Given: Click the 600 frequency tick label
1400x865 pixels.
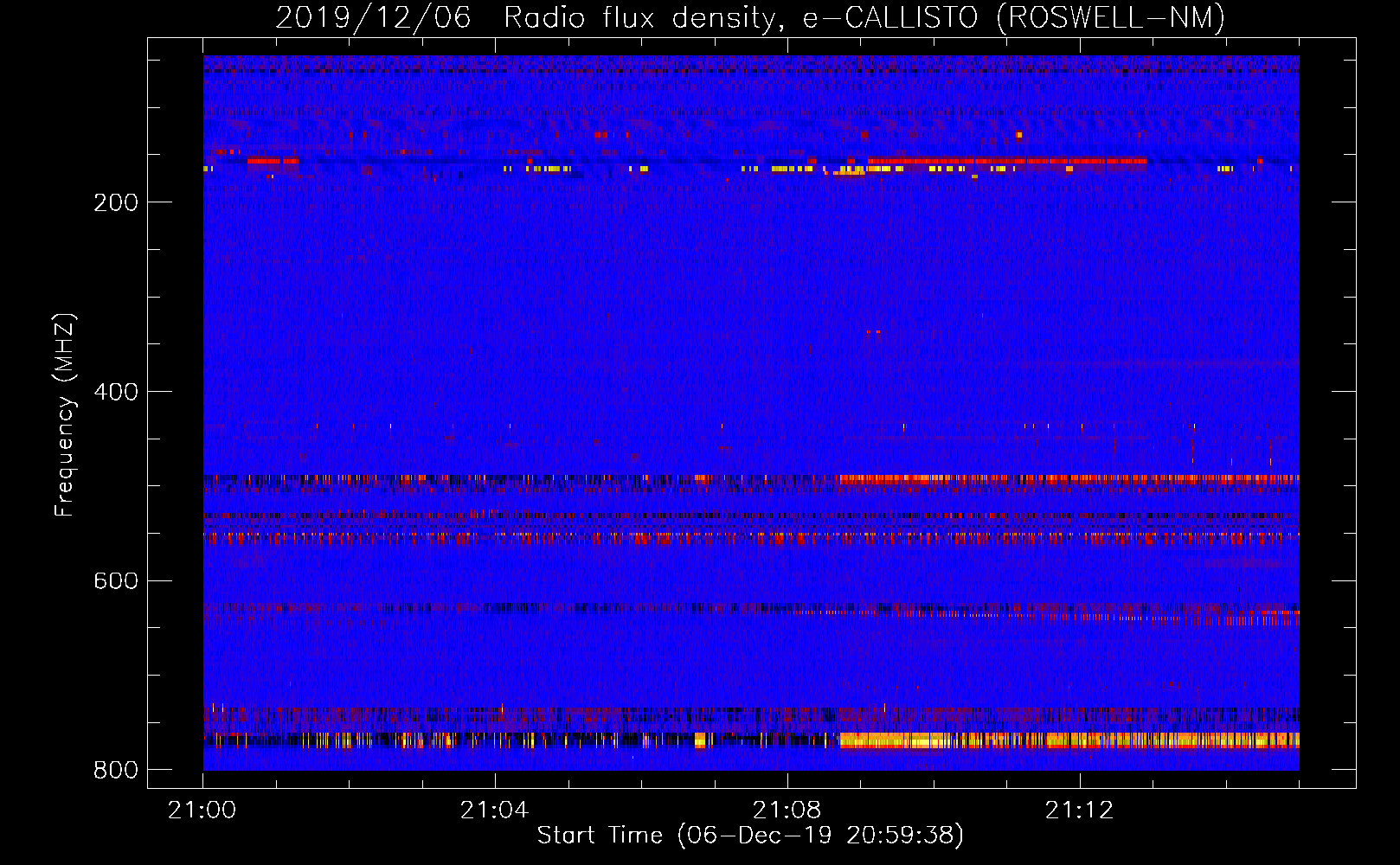Looking at the screenshot, I should [116, 580].
